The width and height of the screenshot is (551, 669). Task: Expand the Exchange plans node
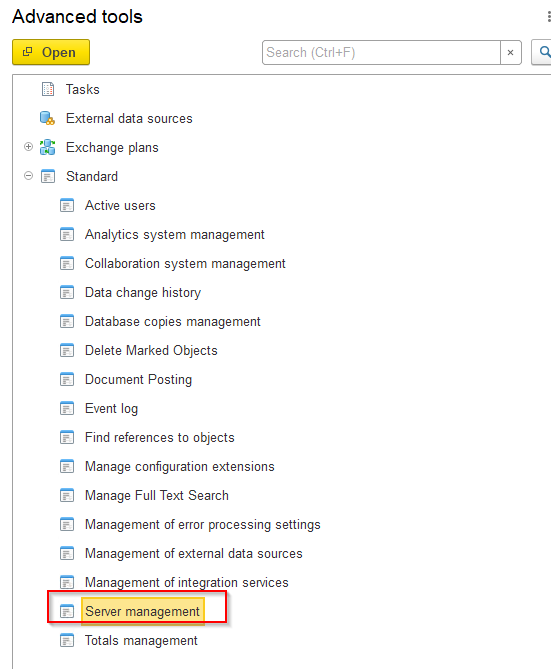(x=28, y=147)
